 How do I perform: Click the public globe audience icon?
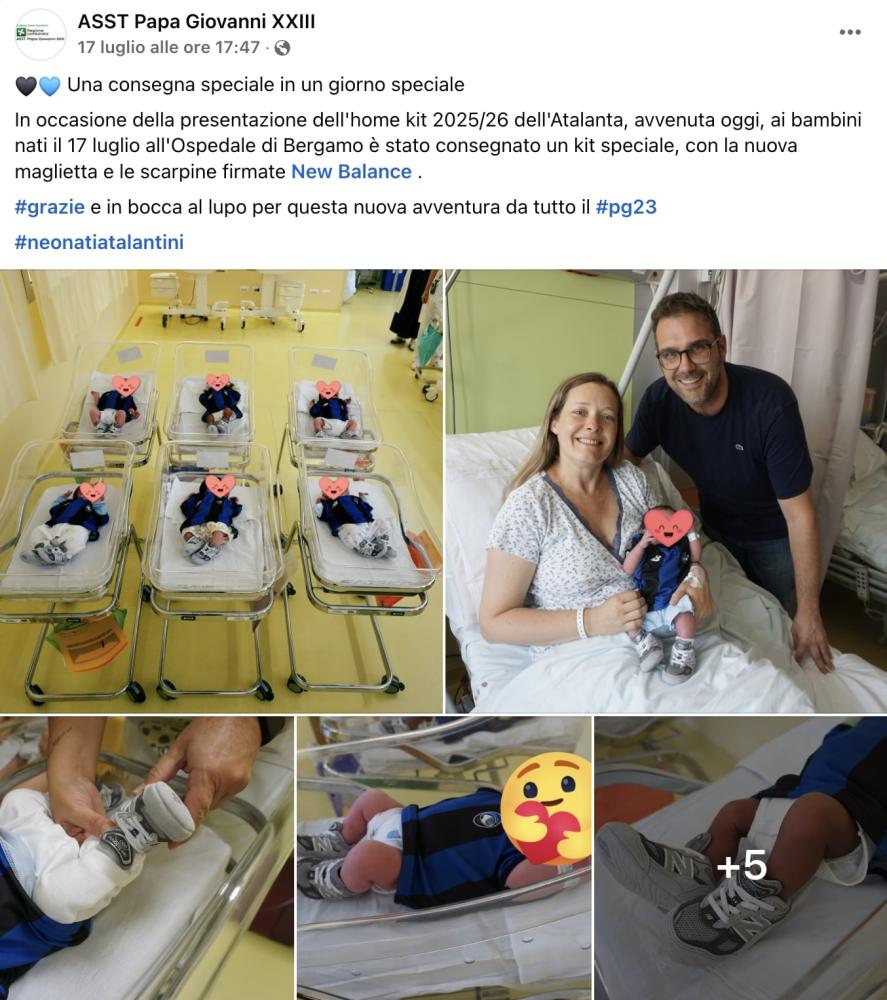(x=282, y=48)
